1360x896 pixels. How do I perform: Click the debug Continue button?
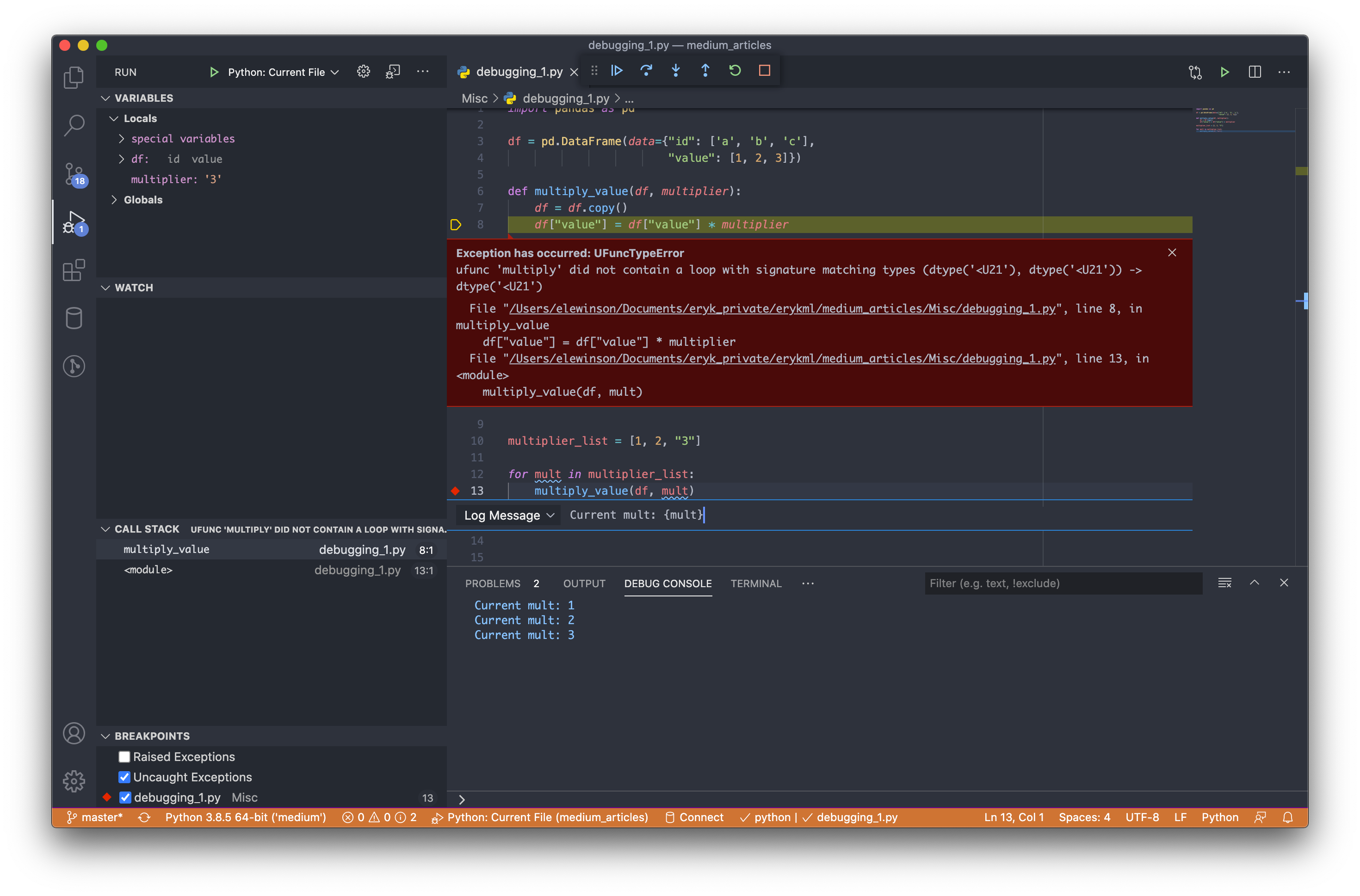(x=616, y=71)
